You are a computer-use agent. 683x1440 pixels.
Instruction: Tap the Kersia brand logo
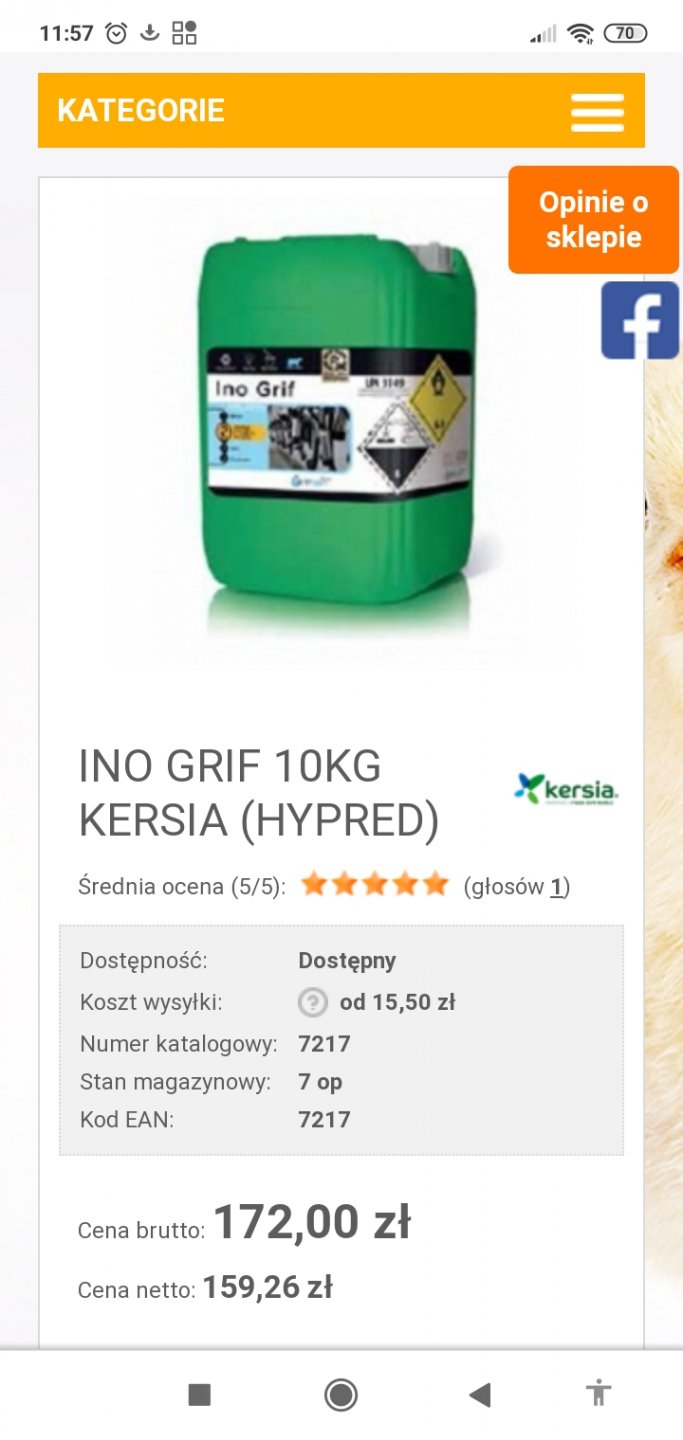(566, 790)
